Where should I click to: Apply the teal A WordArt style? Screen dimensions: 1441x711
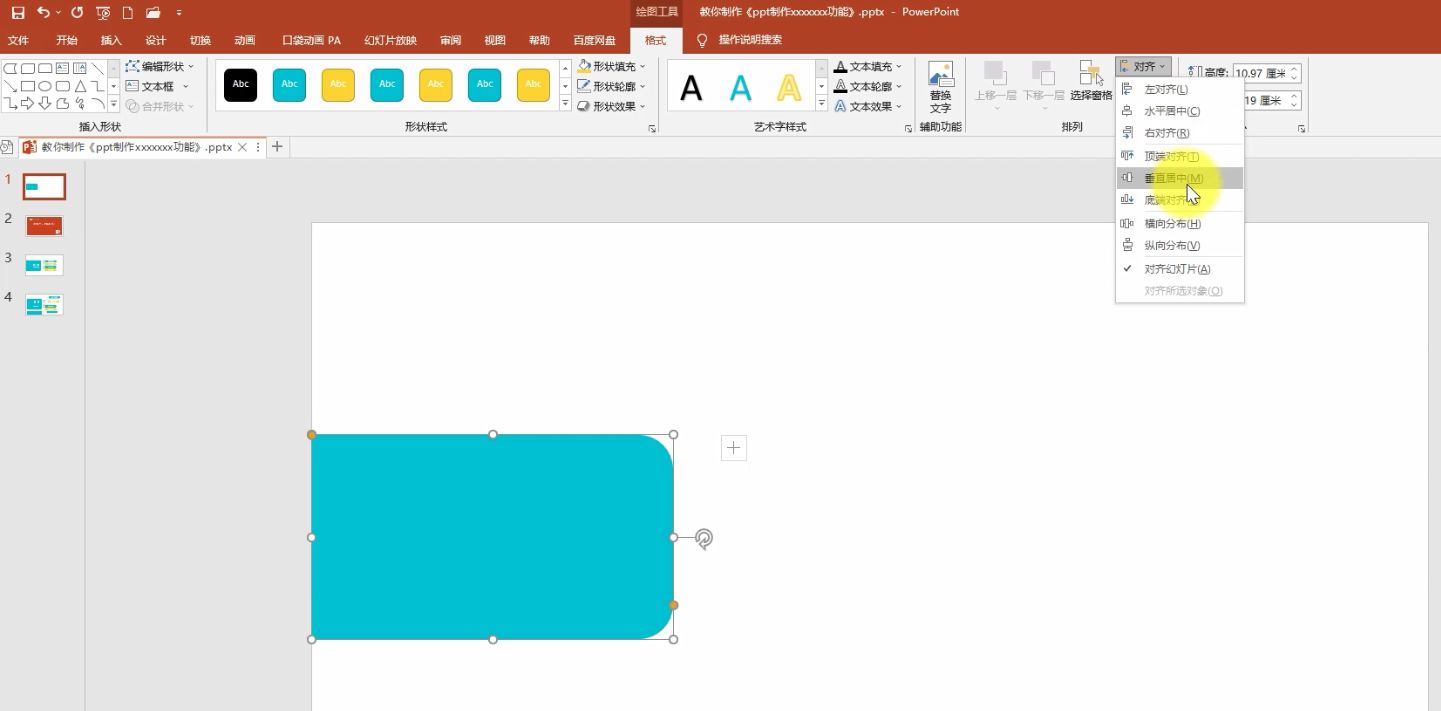(x=740, y=88)
